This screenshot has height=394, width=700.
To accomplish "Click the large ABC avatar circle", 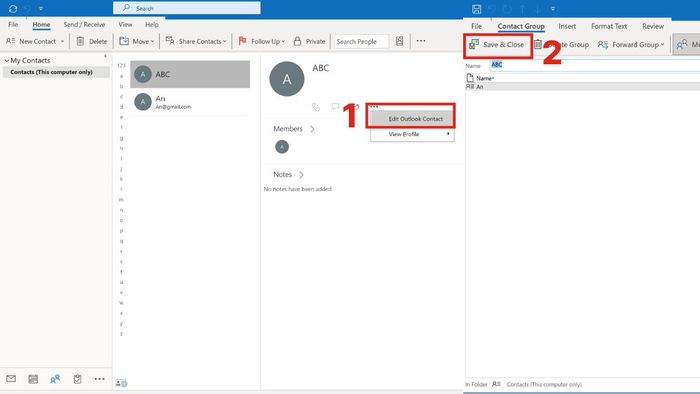I will coord(287,79).
